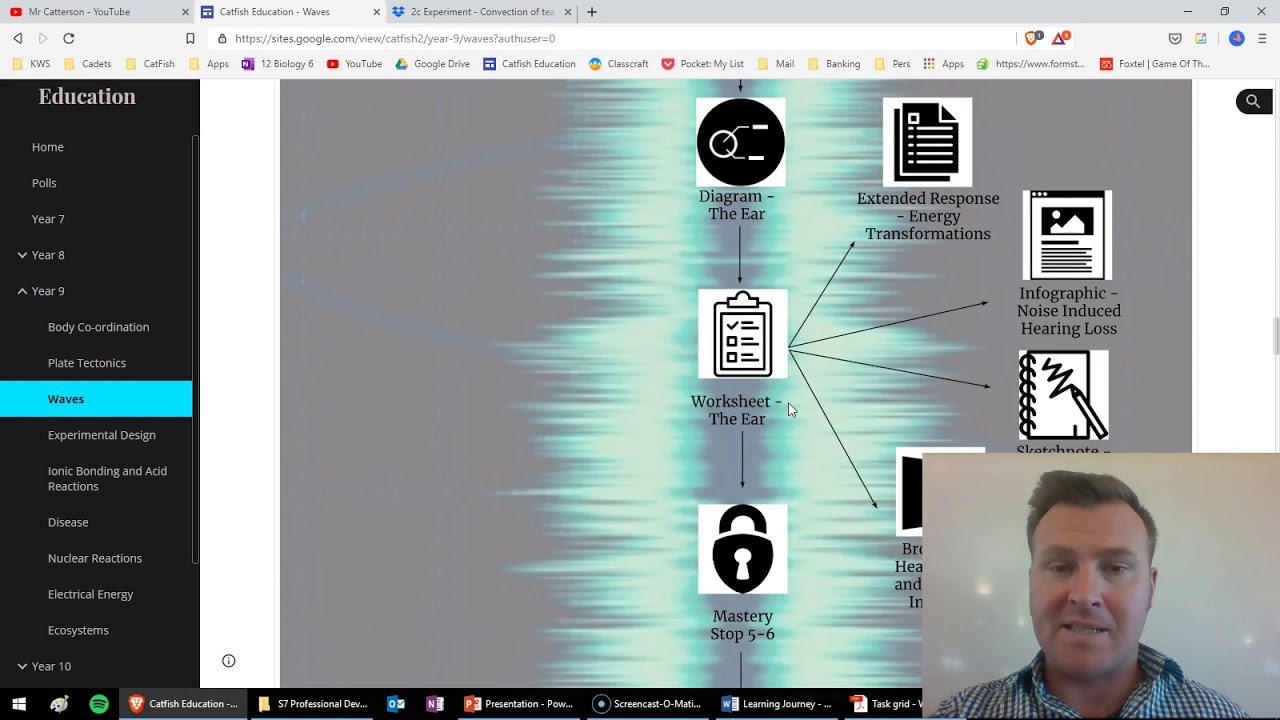Open the Foxtel Game Of Thrones bookmark
This screenshot has height=720, width=1280.
[x=1155, y=64]
